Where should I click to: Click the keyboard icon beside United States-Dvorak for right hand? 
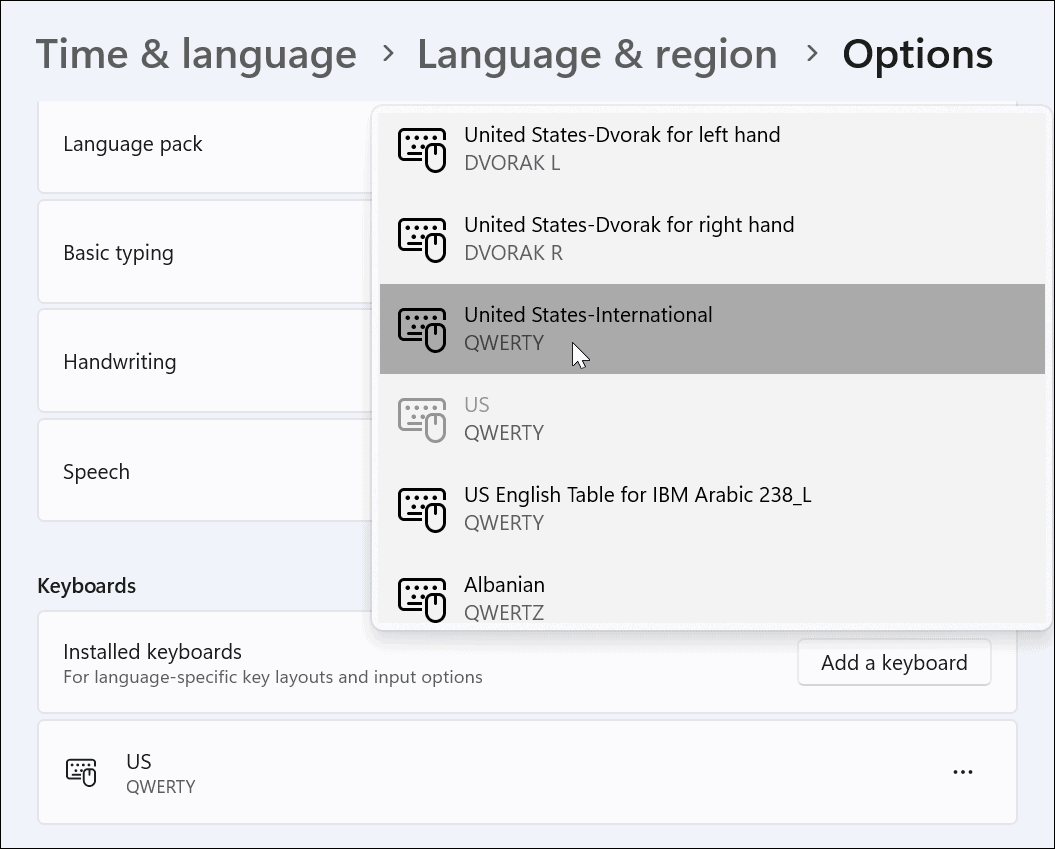pos(422,238)
